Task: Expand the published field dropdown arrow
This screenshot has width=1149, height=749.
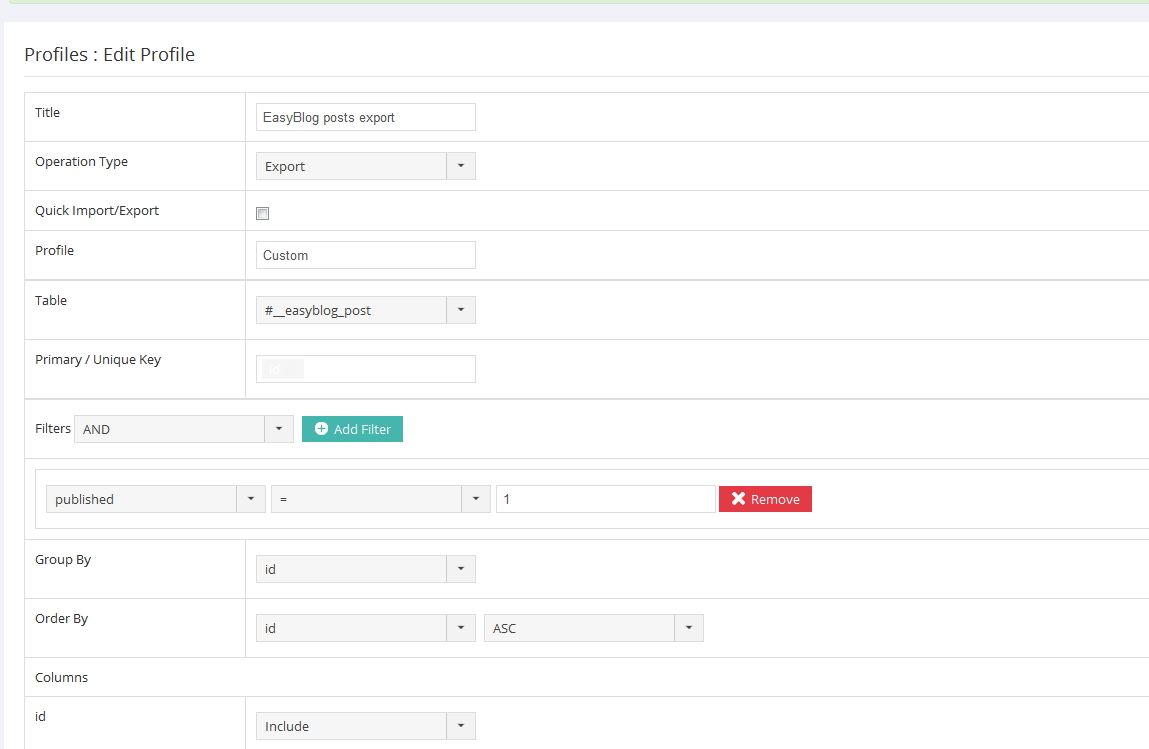Action: pos(251,499)
